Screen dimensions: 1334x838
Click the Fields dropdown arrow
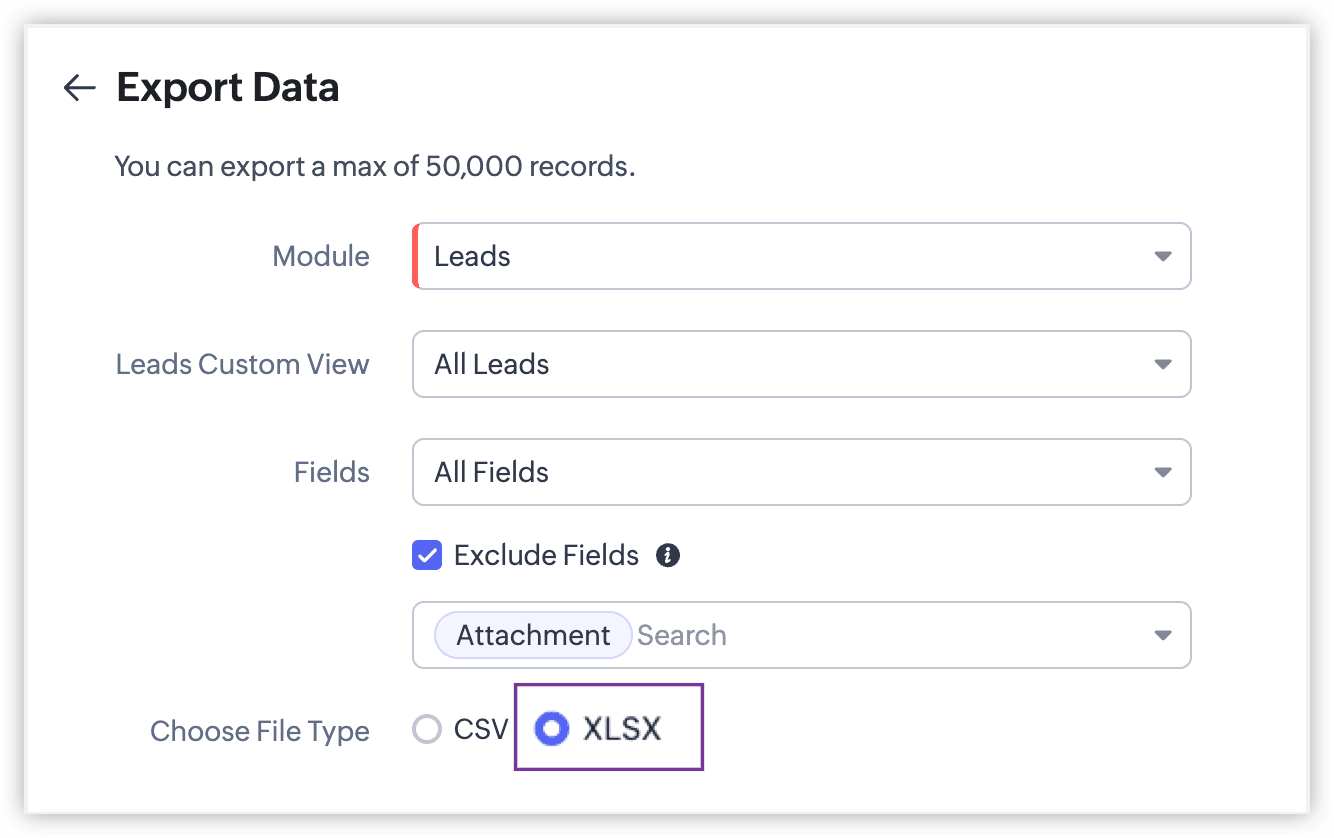1162,472
